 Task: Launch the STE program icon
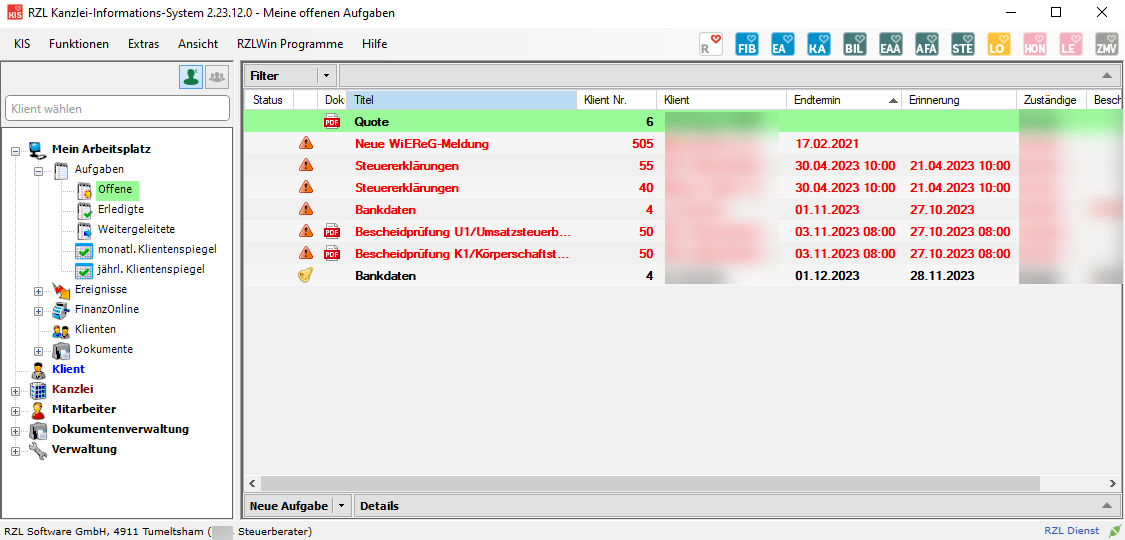click(x=962, y=45)
